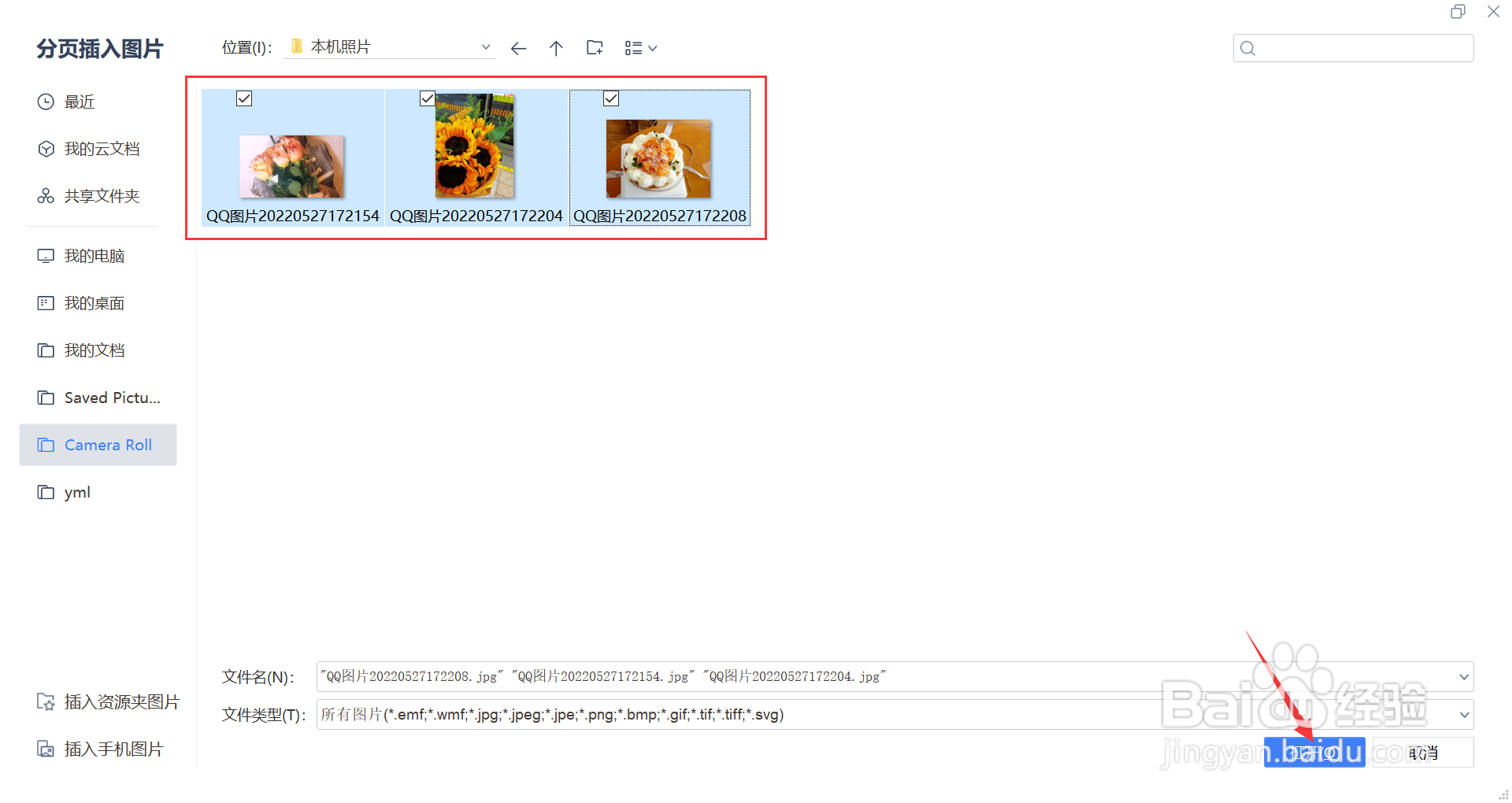Click the yml folder icon
Image resolution: width=1512 pixels, height=803 pixels.
pos(46,492)
